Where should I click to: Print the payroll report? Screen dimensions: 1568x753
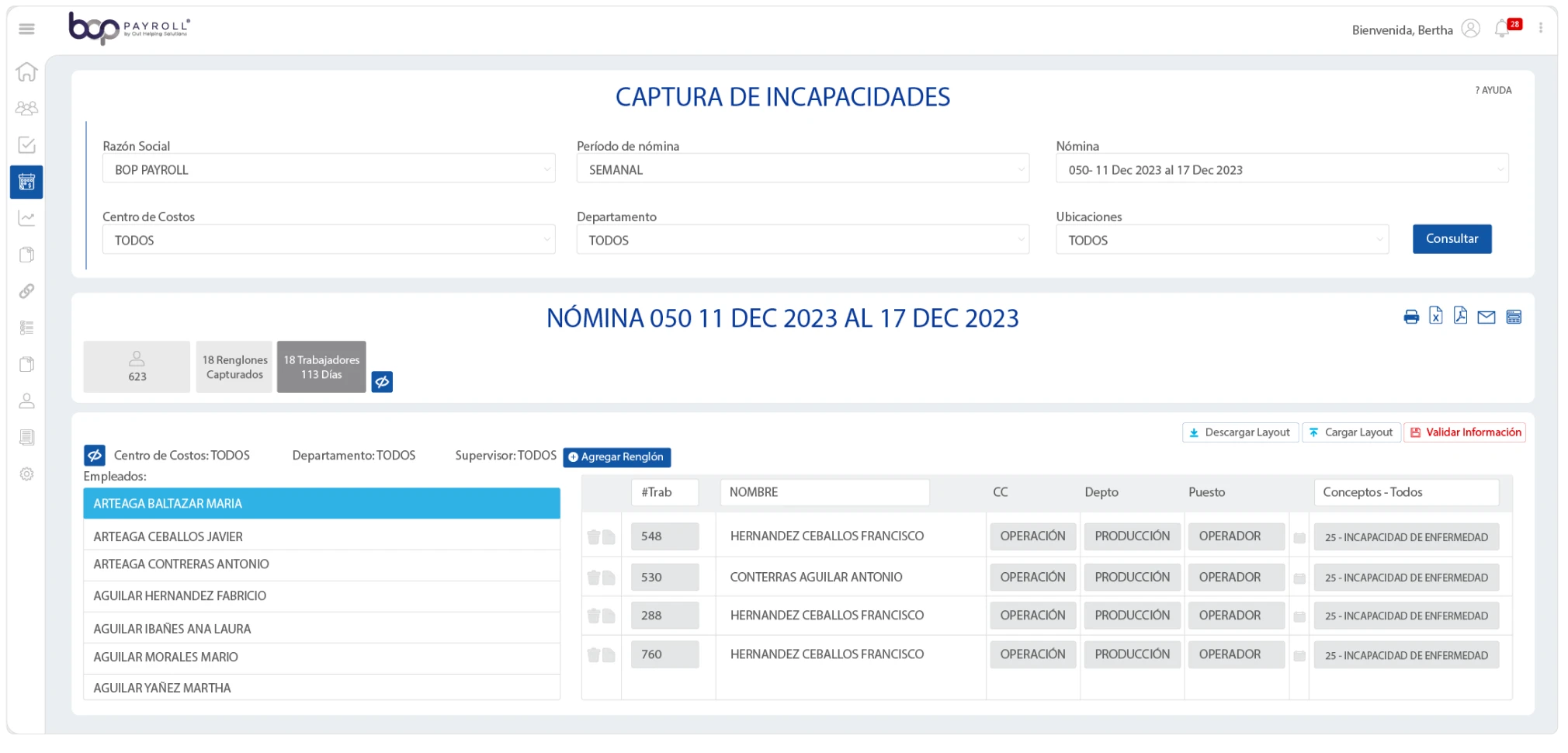pyautogui.click(x=1411, y=317)
